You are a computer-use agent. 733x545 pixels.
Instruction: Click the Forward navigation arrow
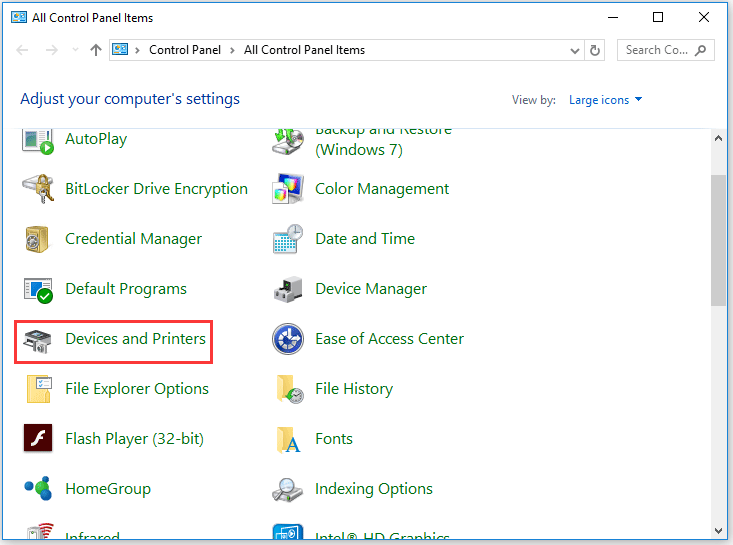51,50
